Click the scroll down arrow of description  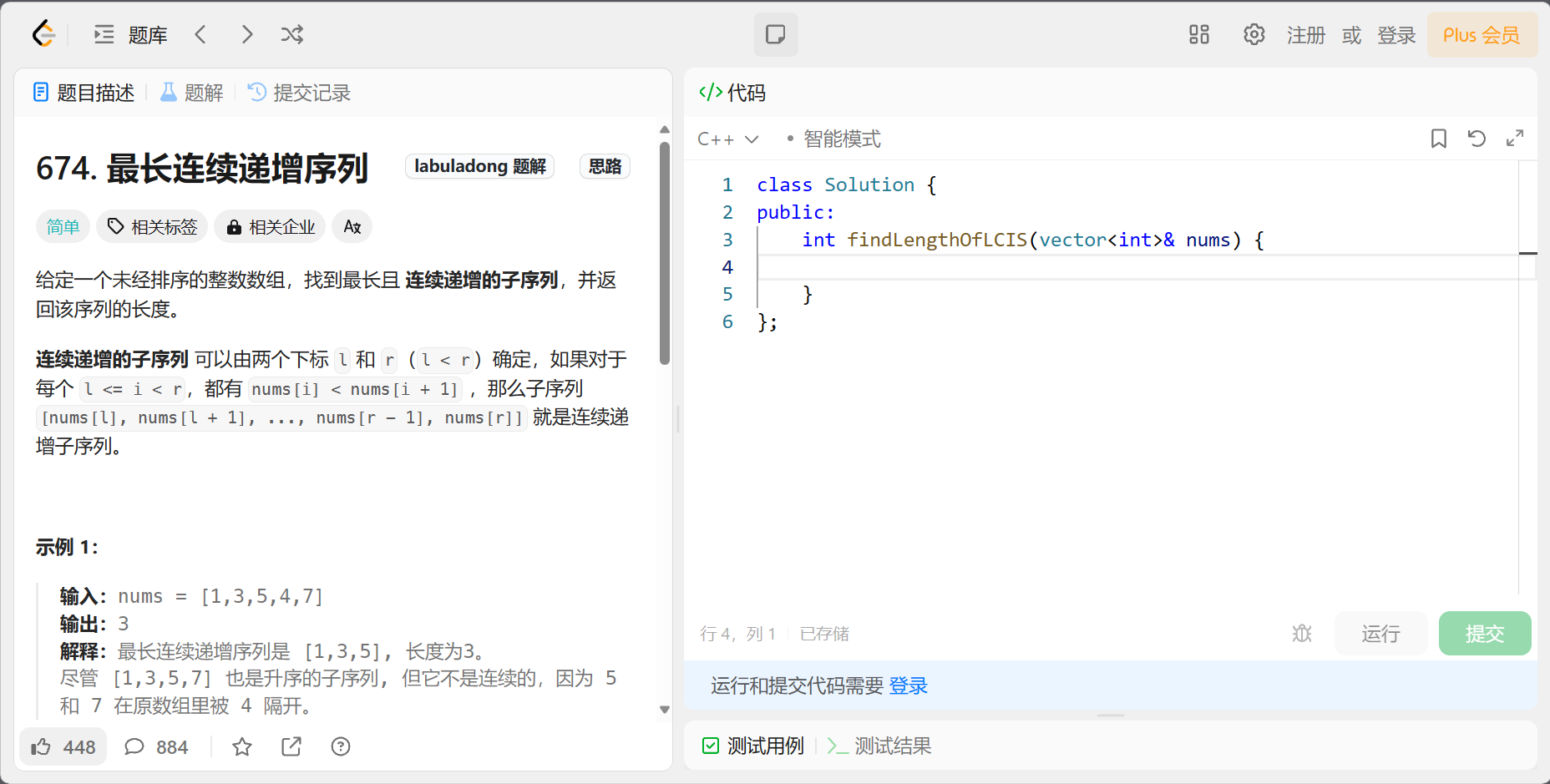click(x=665, y=710)
